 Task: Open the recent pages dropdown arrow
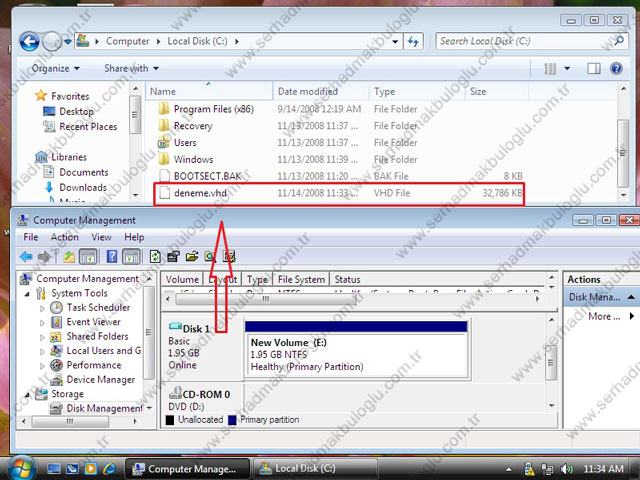pos(68,41)
